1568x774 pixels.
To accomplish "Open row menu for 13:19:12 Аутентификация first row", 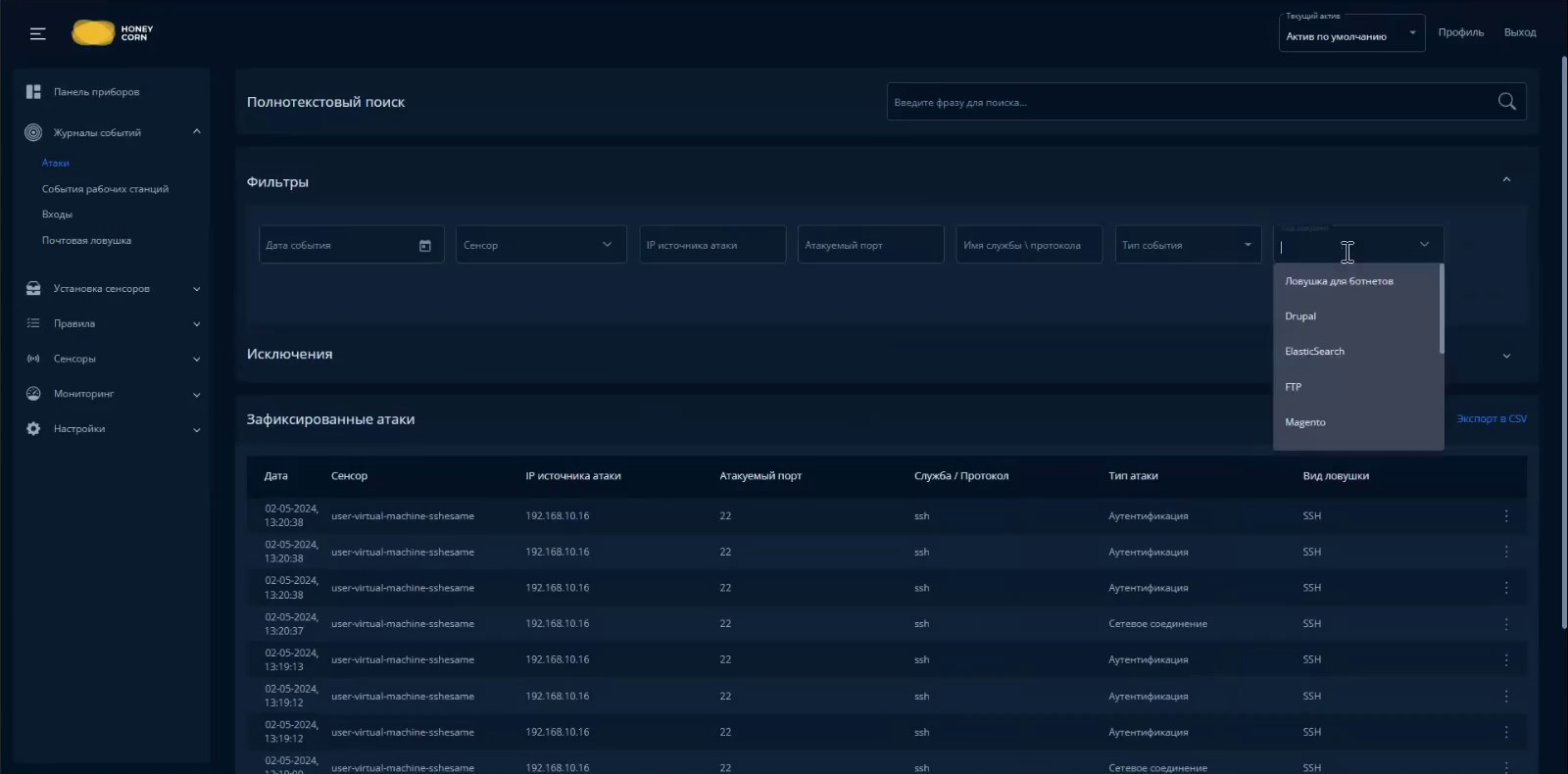I will click(1506, 697).
